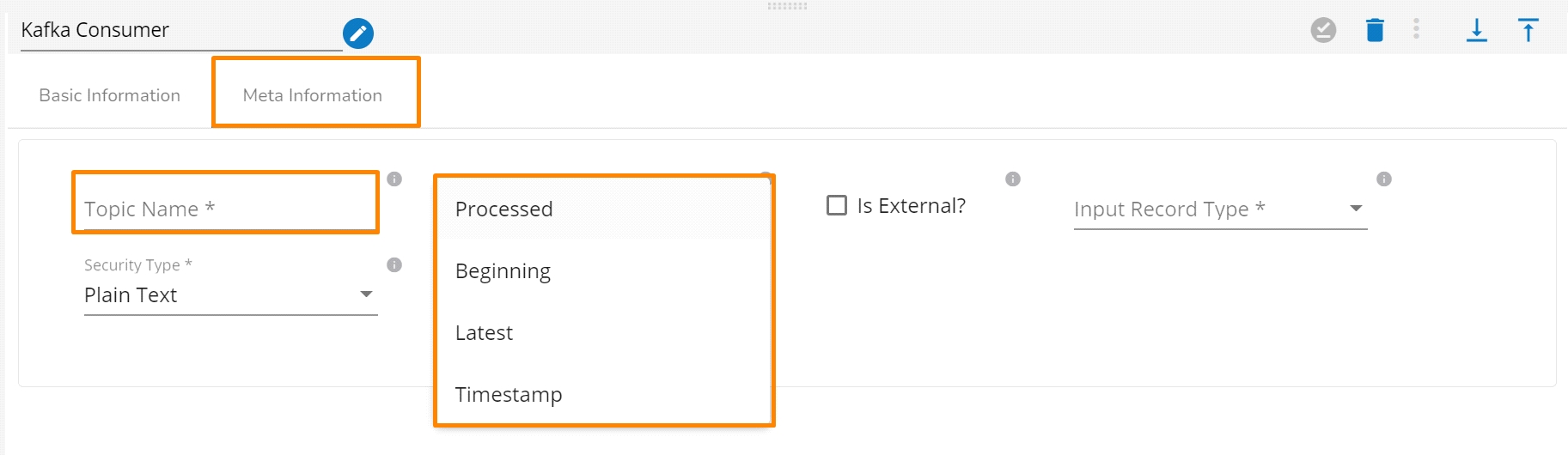Select the Meta Information tab

[x=313, y=95]
